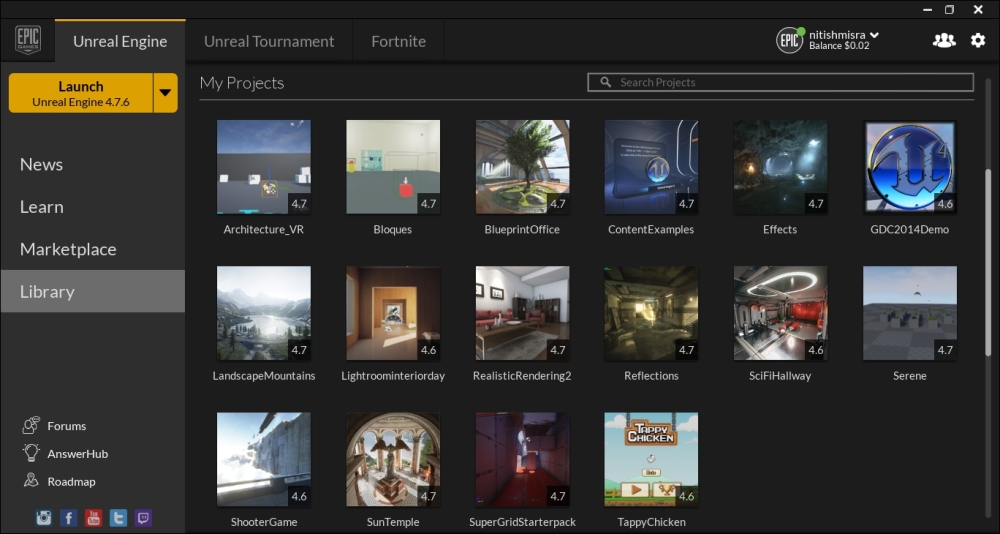Viewport: 1000px width, 534px height.
Task: Open the Lightroominteriorday project thumbnail
Action: point(393,313)
